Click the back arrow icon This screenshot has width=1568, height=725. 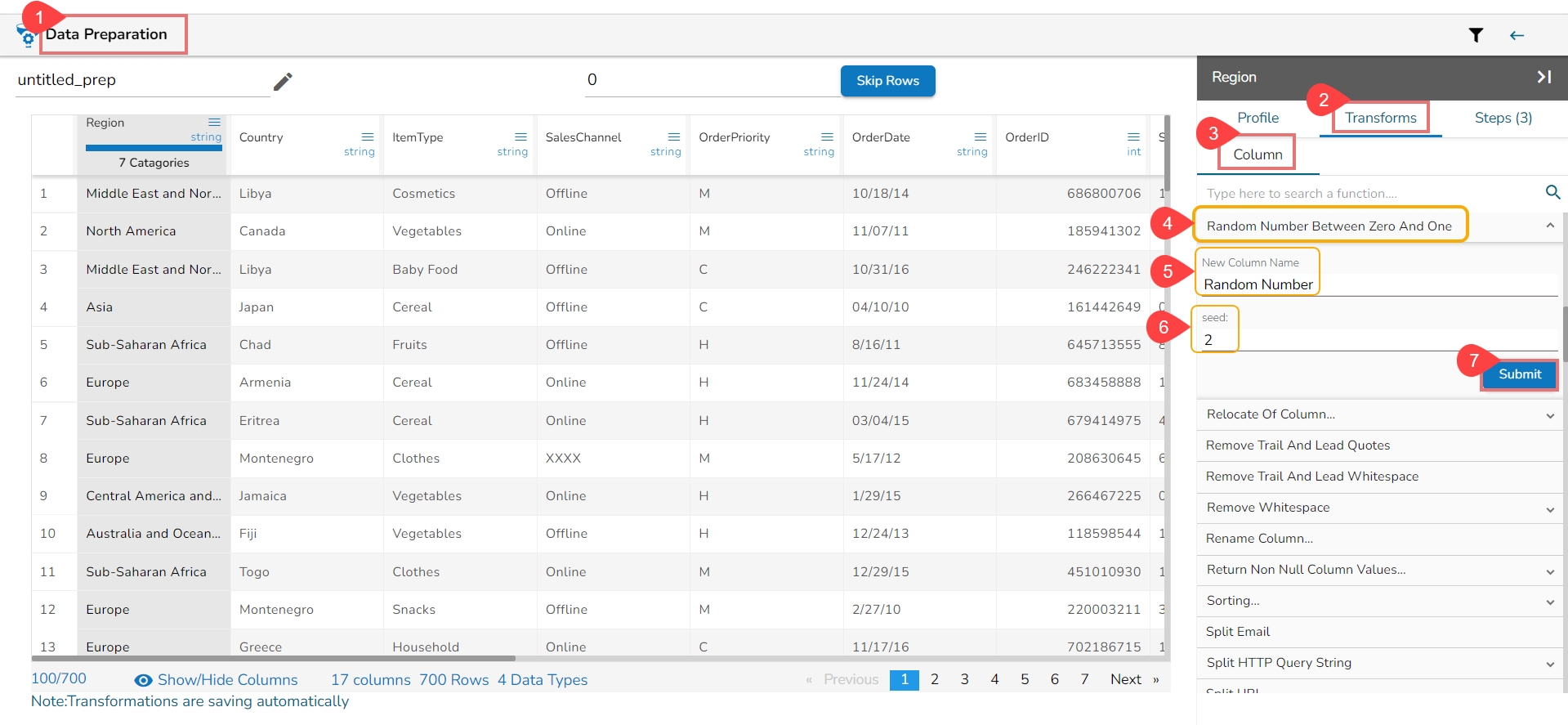tap(1517, 35)
